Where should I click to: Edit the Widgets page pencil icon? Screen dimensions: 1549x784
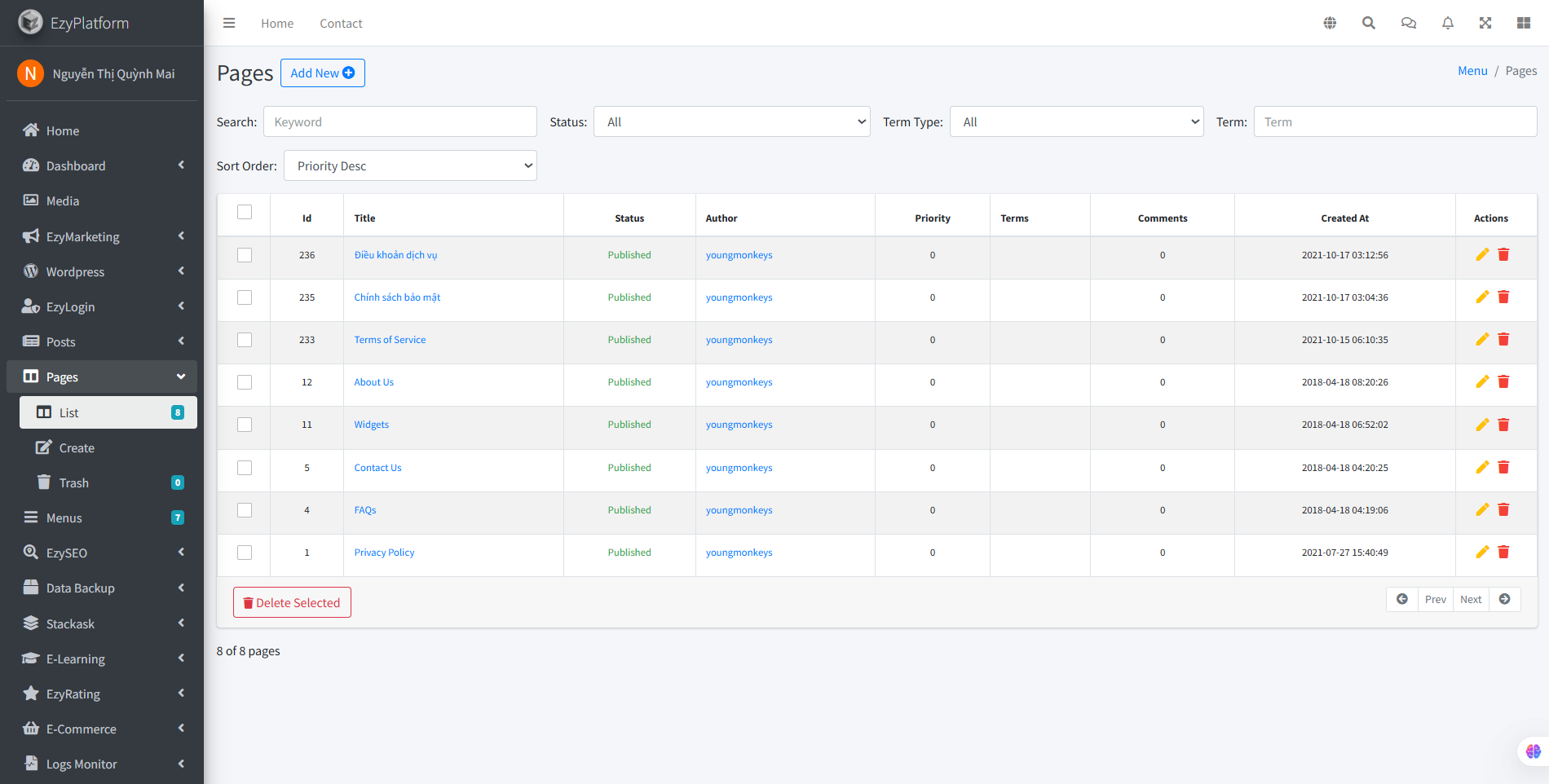pos(1482,425)
